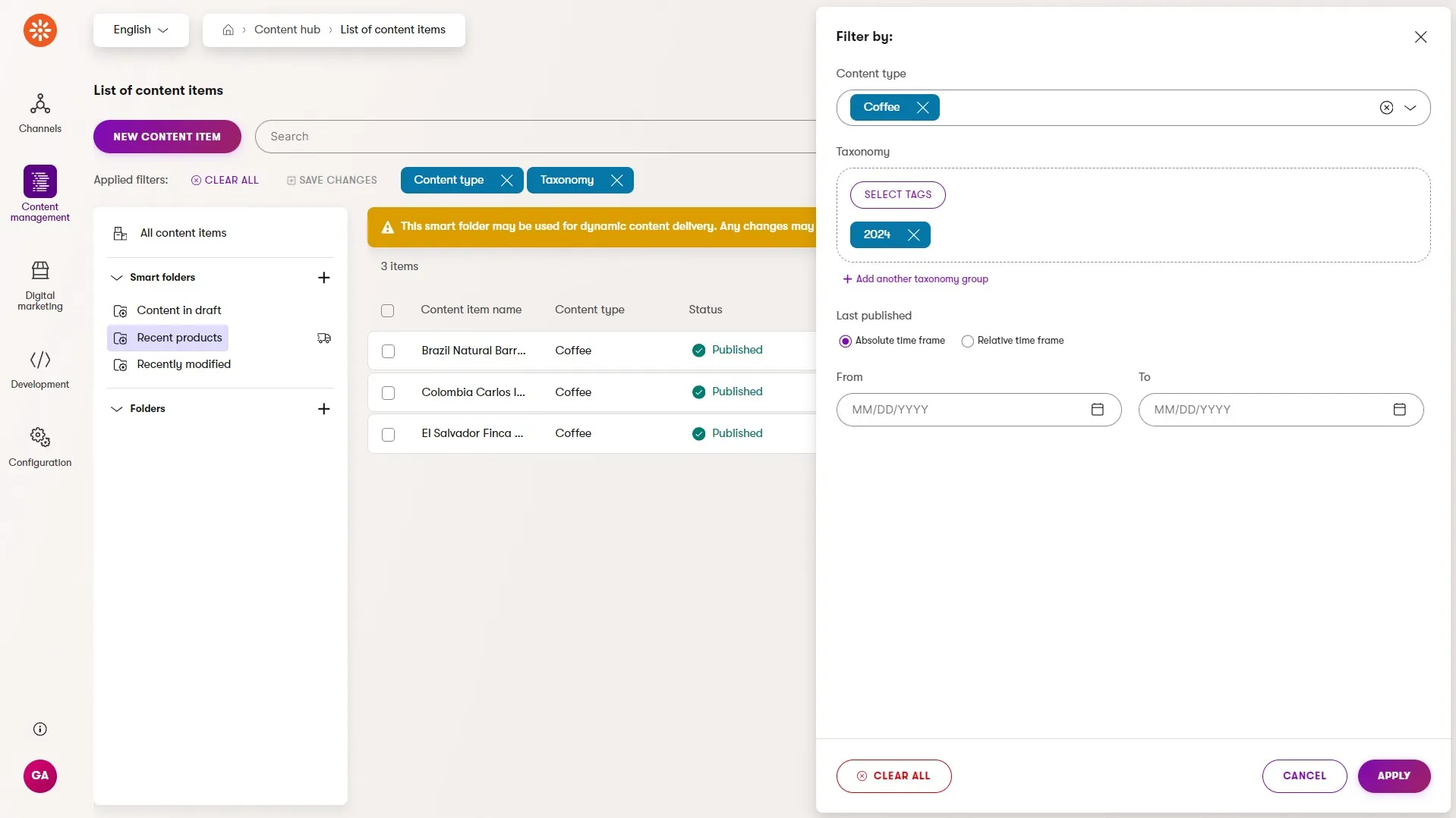
Task: Check the Brazil Natural Barr... row
Action: click(x=388, y=351)
